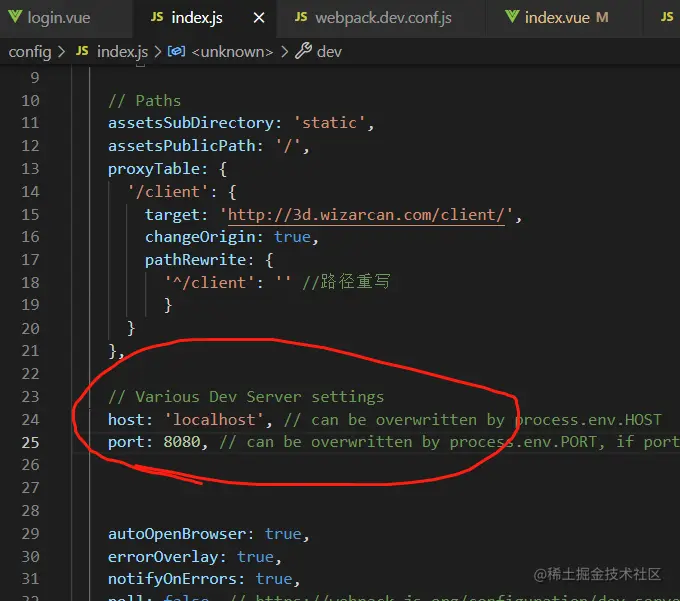Viewport: 680px width, 601px height.
Task: Click the //路径重写 comment
Action: 347,282
